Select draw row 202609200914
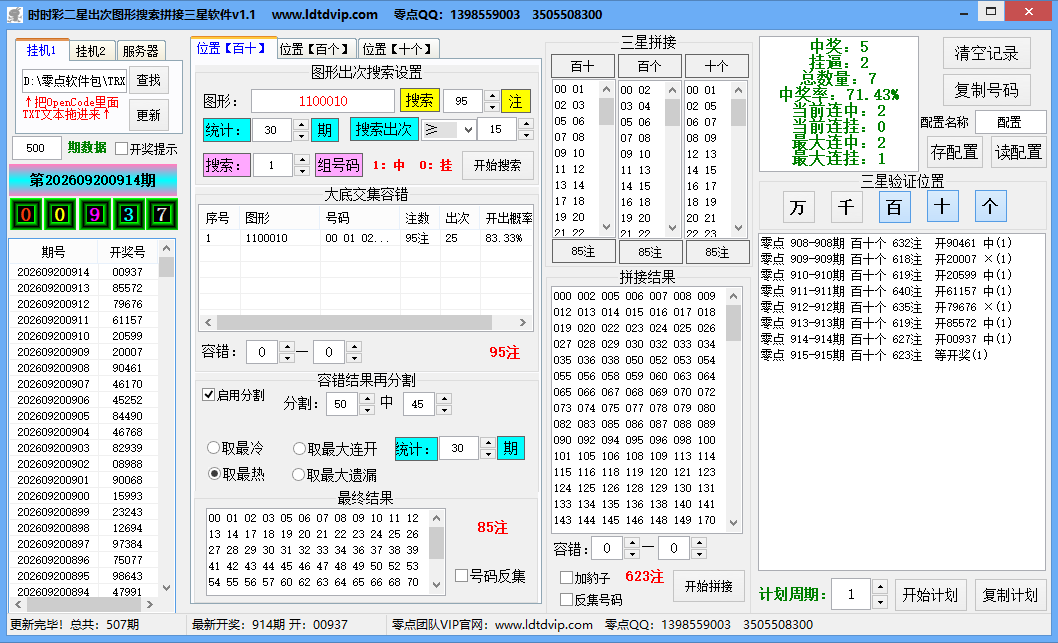The height and width of the screenshot is (643, 1058). click(84, 272)
